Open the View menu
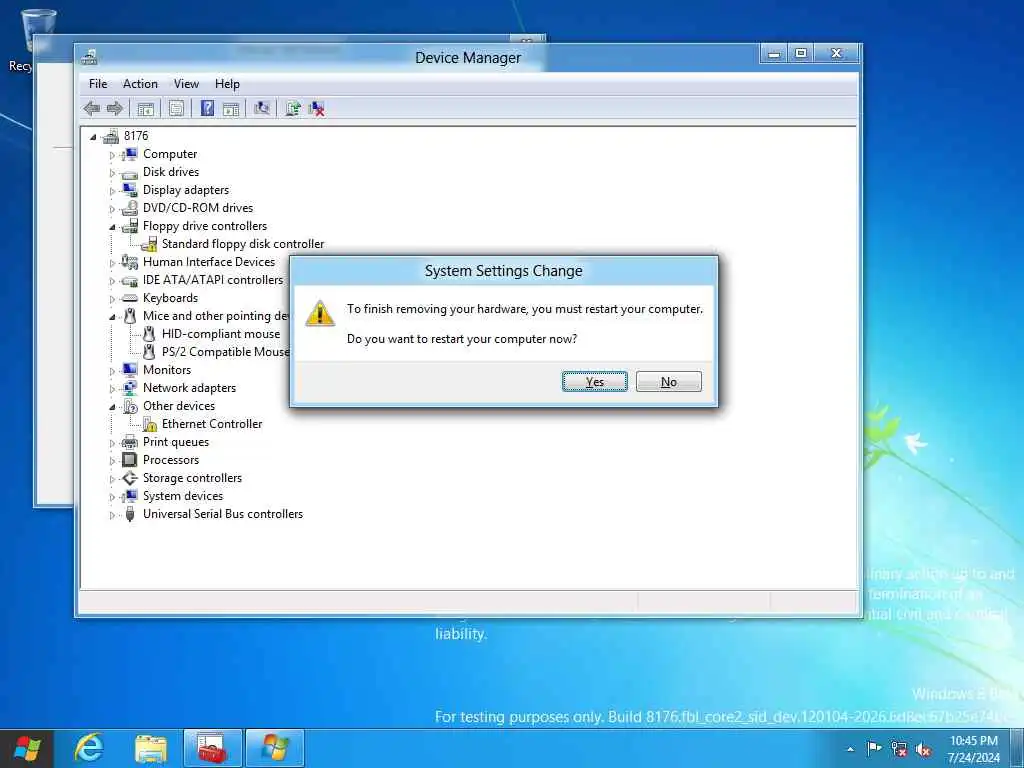The width and height of the screenshot is (1024, 768). (x=186, y=84)
